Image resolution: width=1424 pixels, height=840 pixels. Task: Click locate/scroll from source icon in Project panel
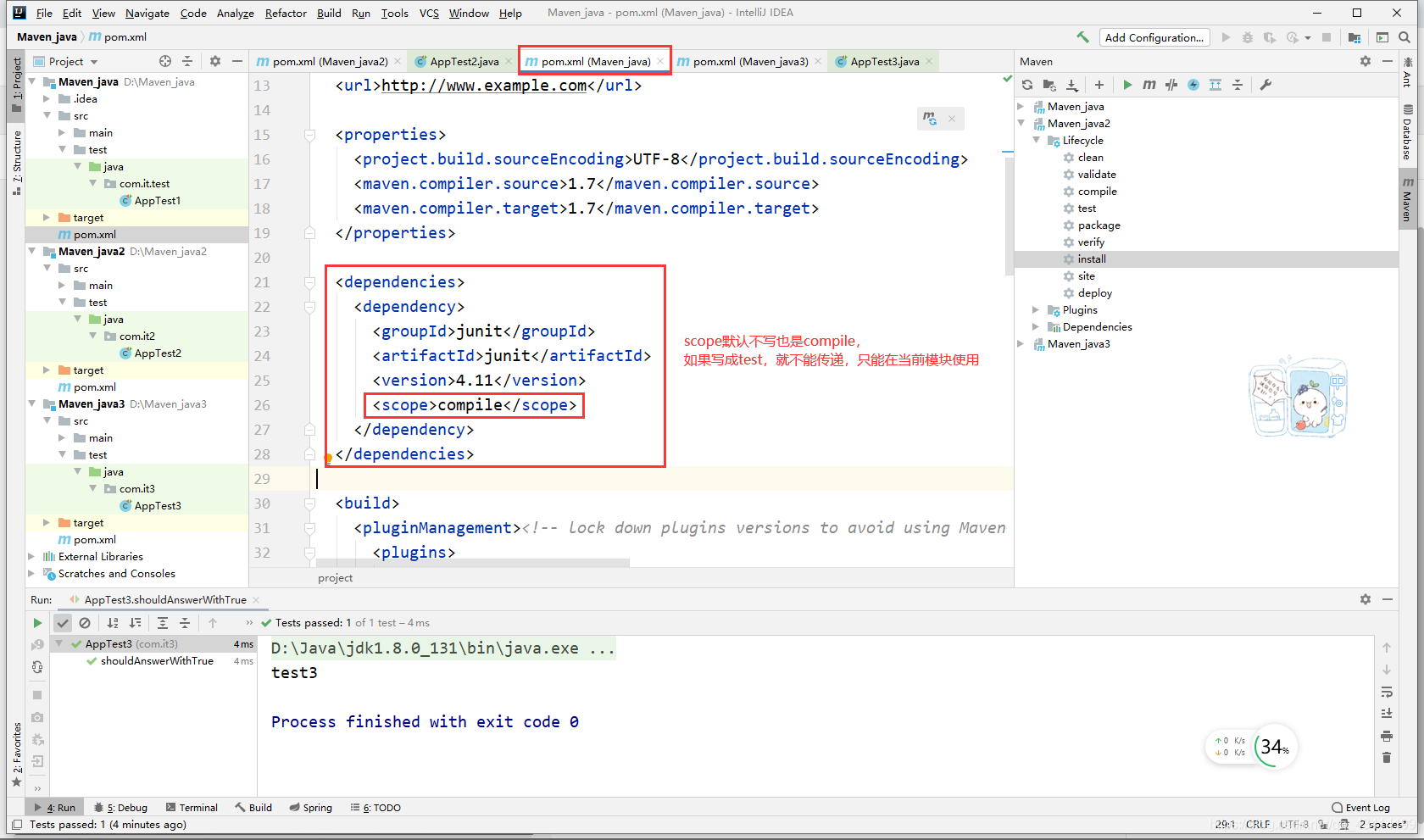click(x=165, y=61)
